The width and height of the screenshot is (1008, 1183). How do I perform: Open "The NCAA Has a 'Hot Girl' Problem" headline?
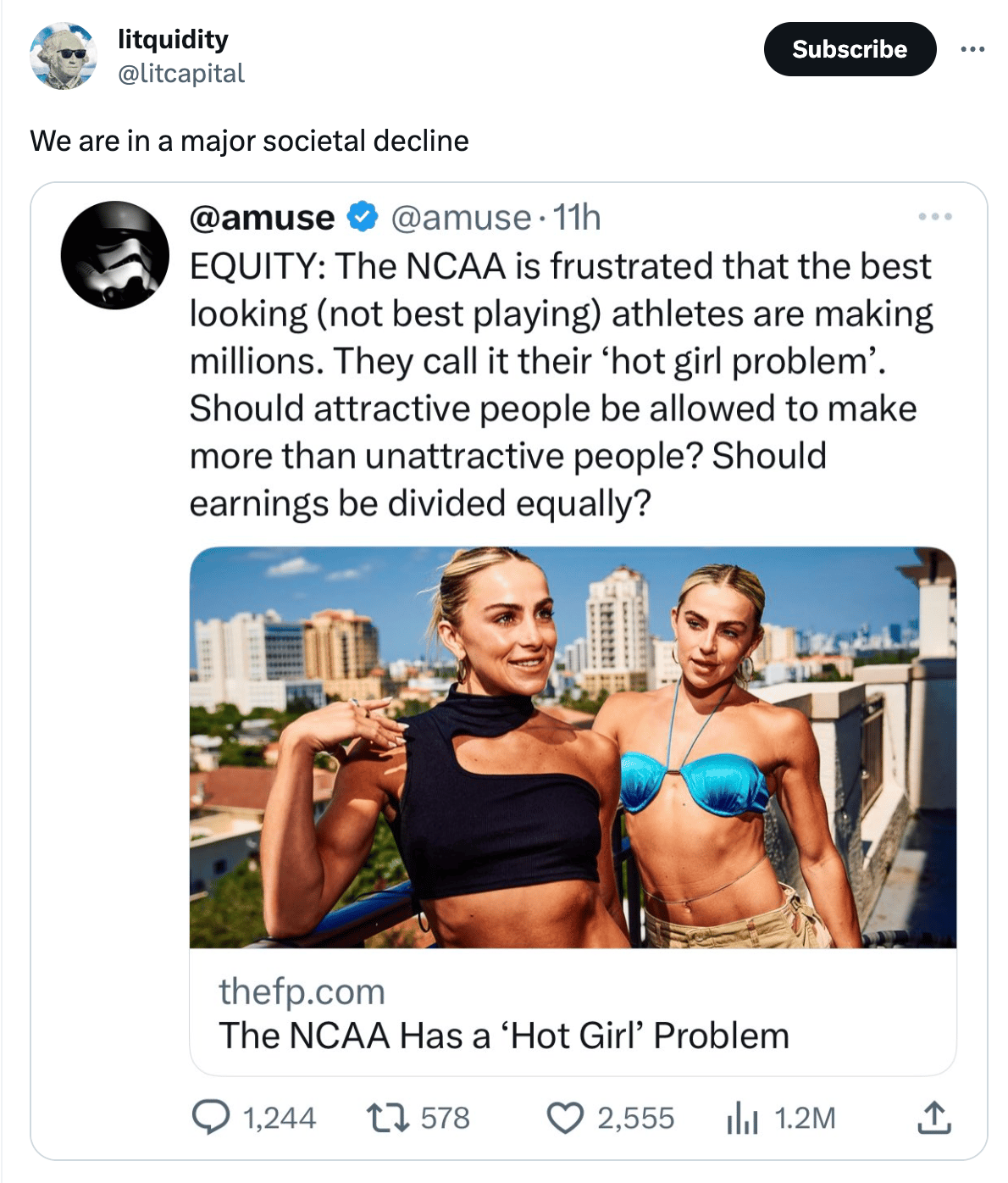coord(503,1036)
